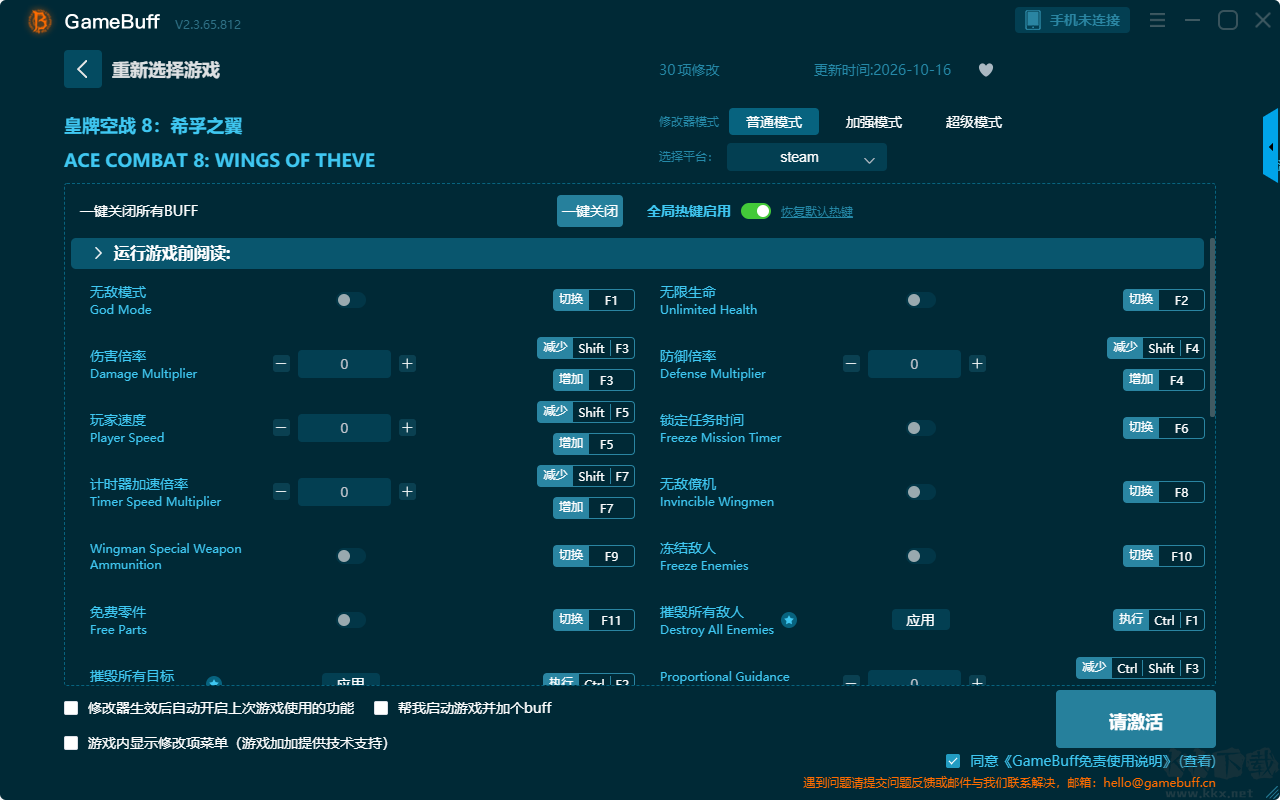
Task: Expand the side panel arrow on right edge
Action: pyautogui.click(x=1271, y=146)
